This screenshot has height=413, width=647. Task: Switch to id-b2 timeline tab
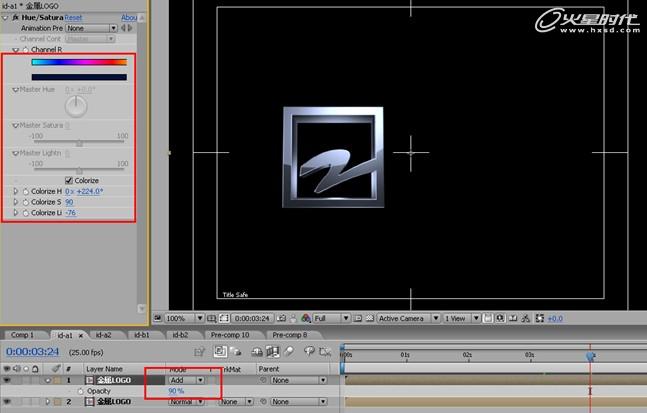(x=180, y=335)
